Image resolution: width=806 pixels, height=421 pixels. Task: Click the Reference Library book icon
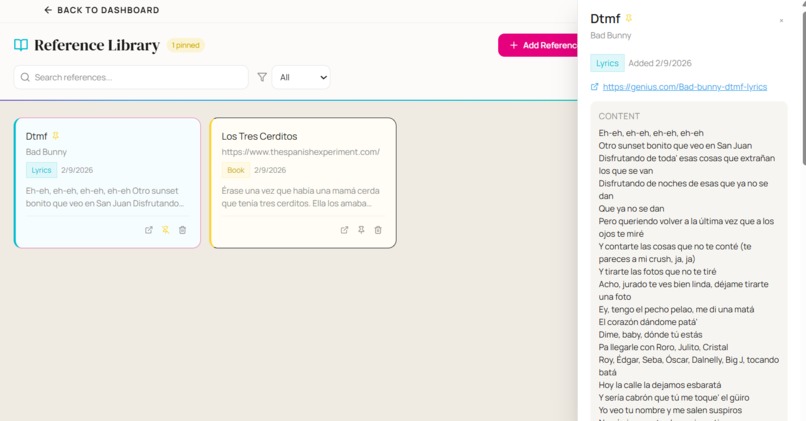pos(21,45)
